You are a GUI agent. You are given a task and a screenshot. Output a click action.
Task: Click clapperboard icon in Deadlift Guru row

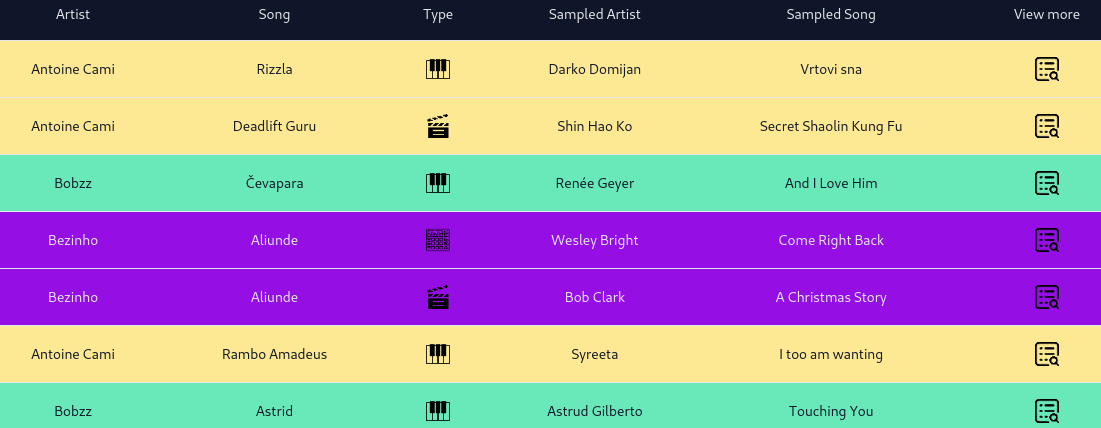[437, 126]
